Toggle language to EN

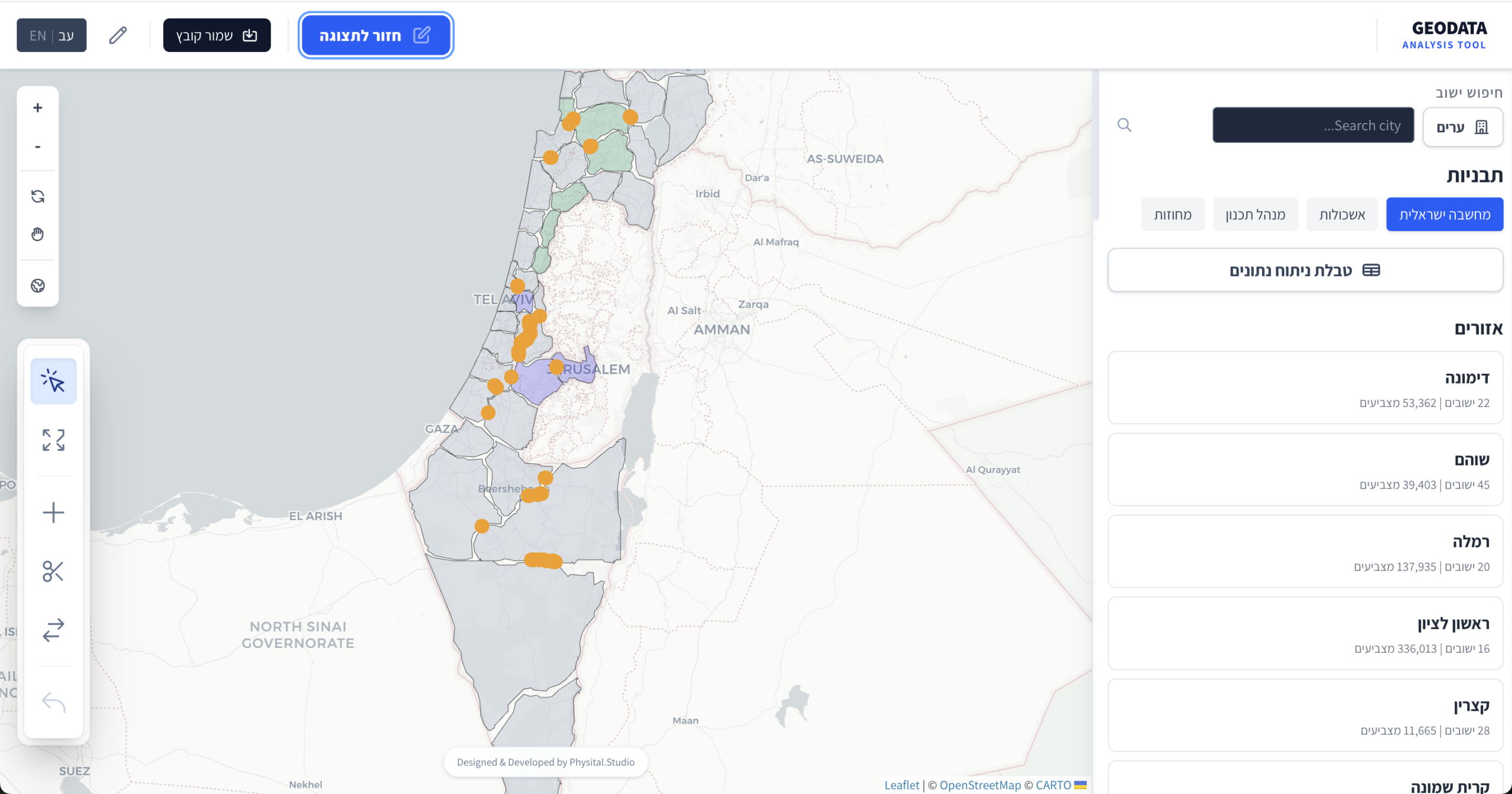(38, 35)
